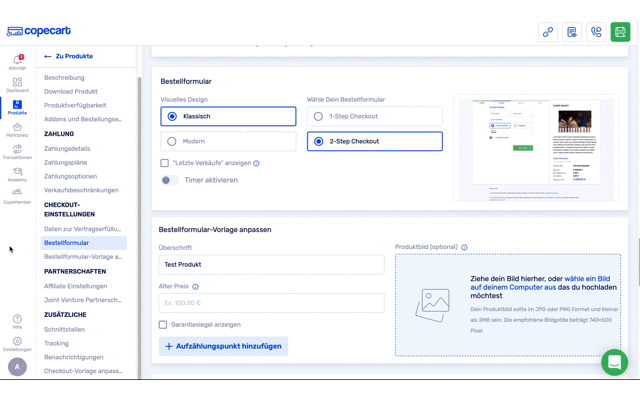Select the Modern visual design option
640x400 pixels.
[x=172, y=142]
